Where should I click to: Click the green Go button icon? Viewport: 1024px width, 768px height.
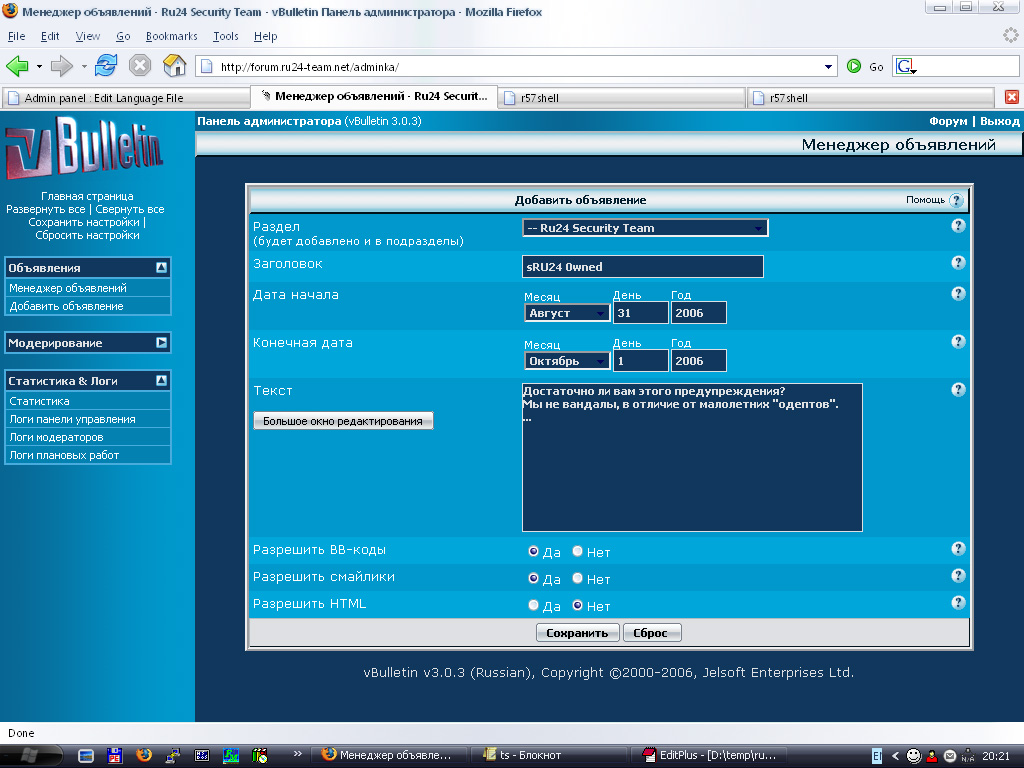[854, 66]
